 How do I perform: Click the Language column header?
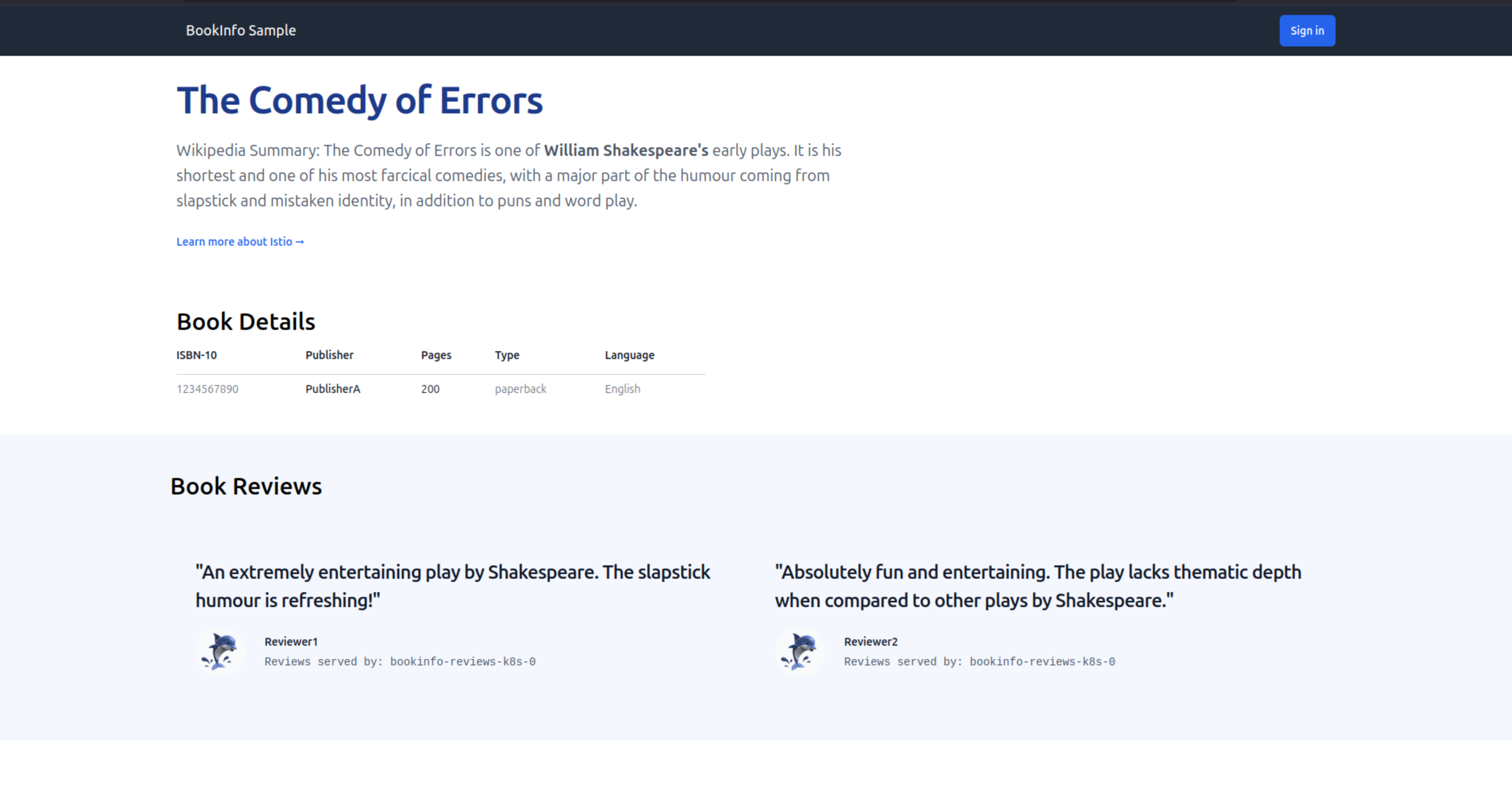(629, 355)
